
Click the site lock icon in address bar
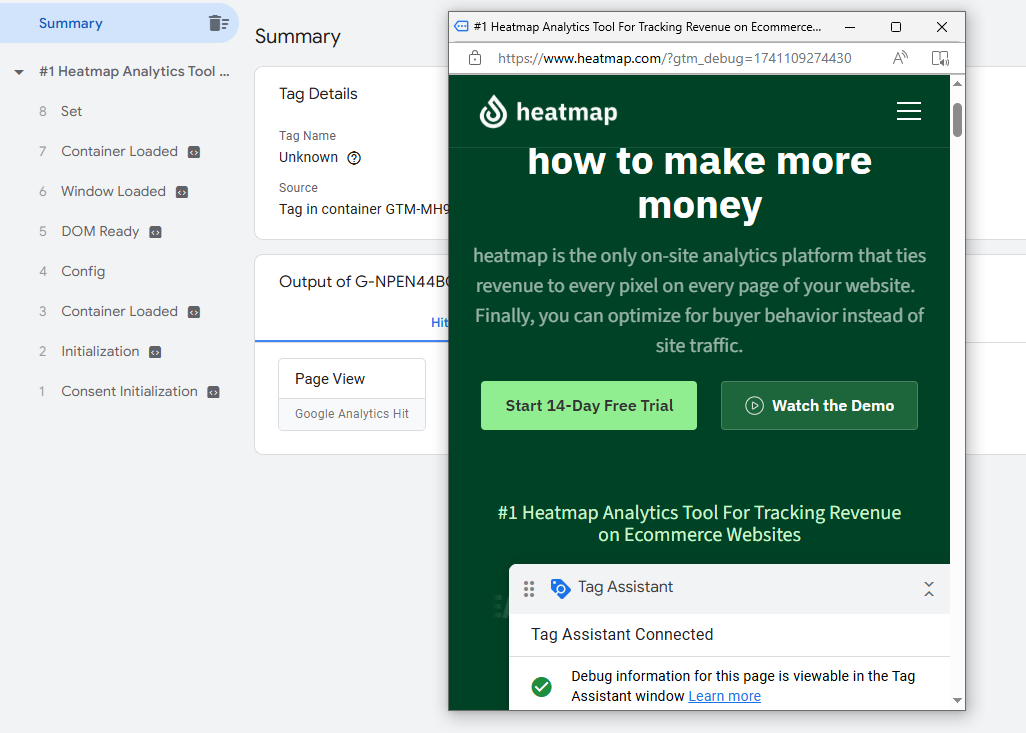tap(475, 58)
